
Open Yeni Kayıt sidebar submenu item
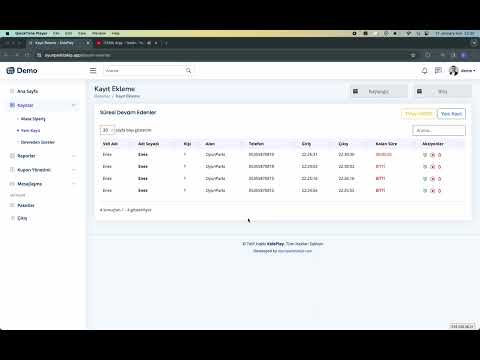tap(30, 130)
